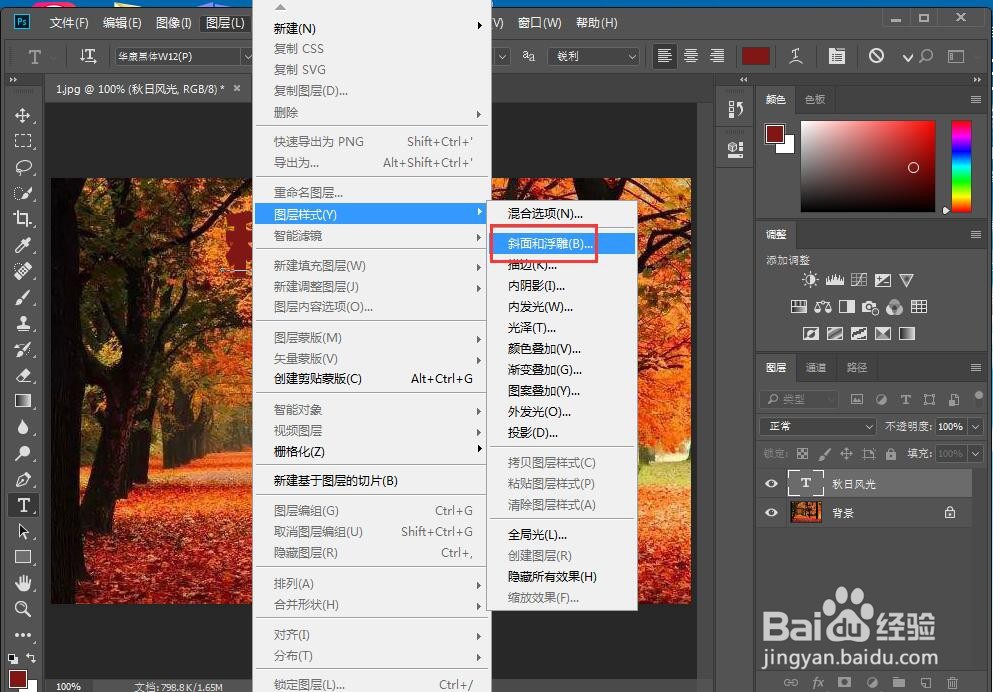Click the Levels adjustment icon
The height and width of the screenshot is (692, 993).
(835, 280)
